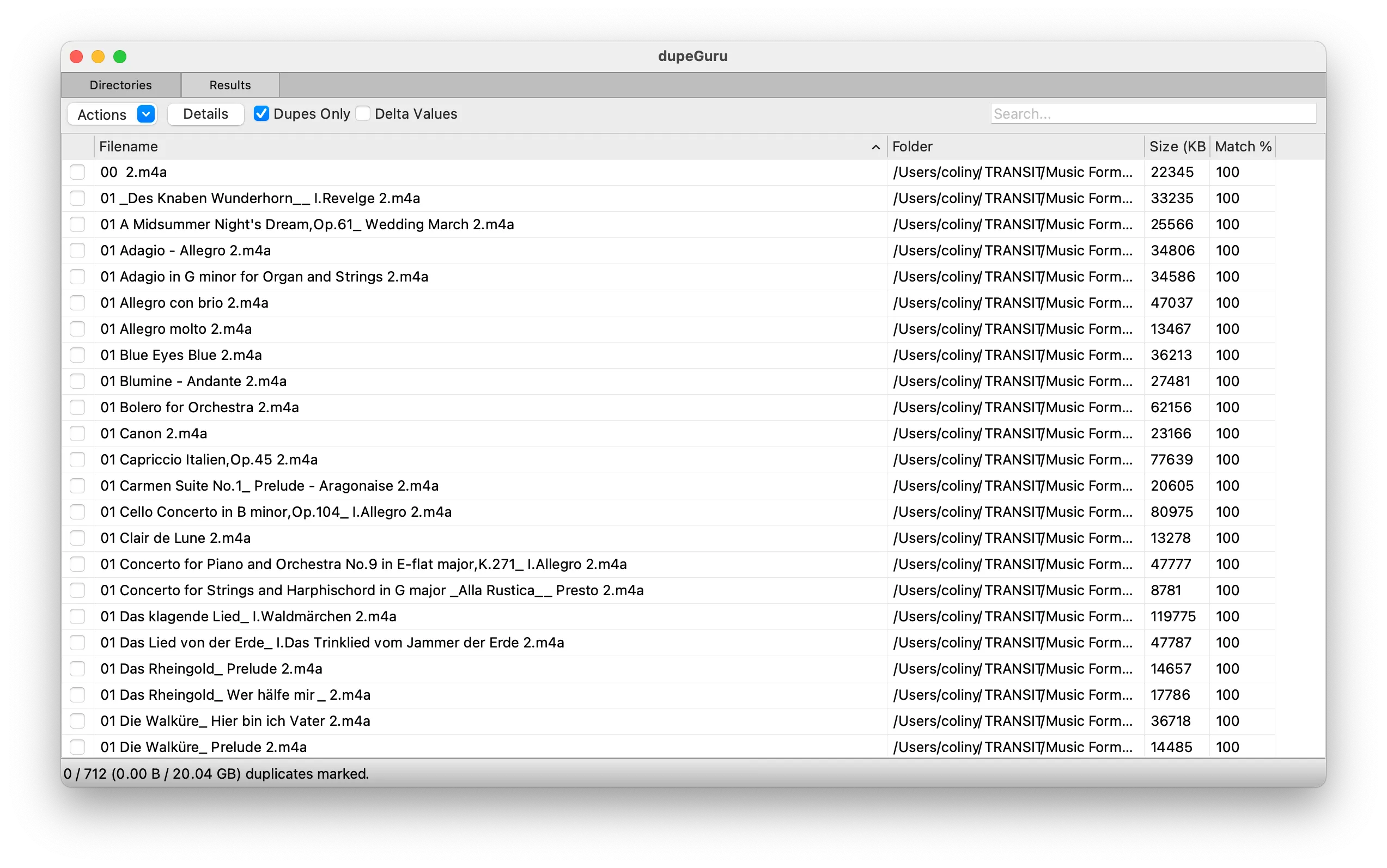Click the Match % column header
The height and width of the screenshot is (868, 1387).
click(1242, 146)
